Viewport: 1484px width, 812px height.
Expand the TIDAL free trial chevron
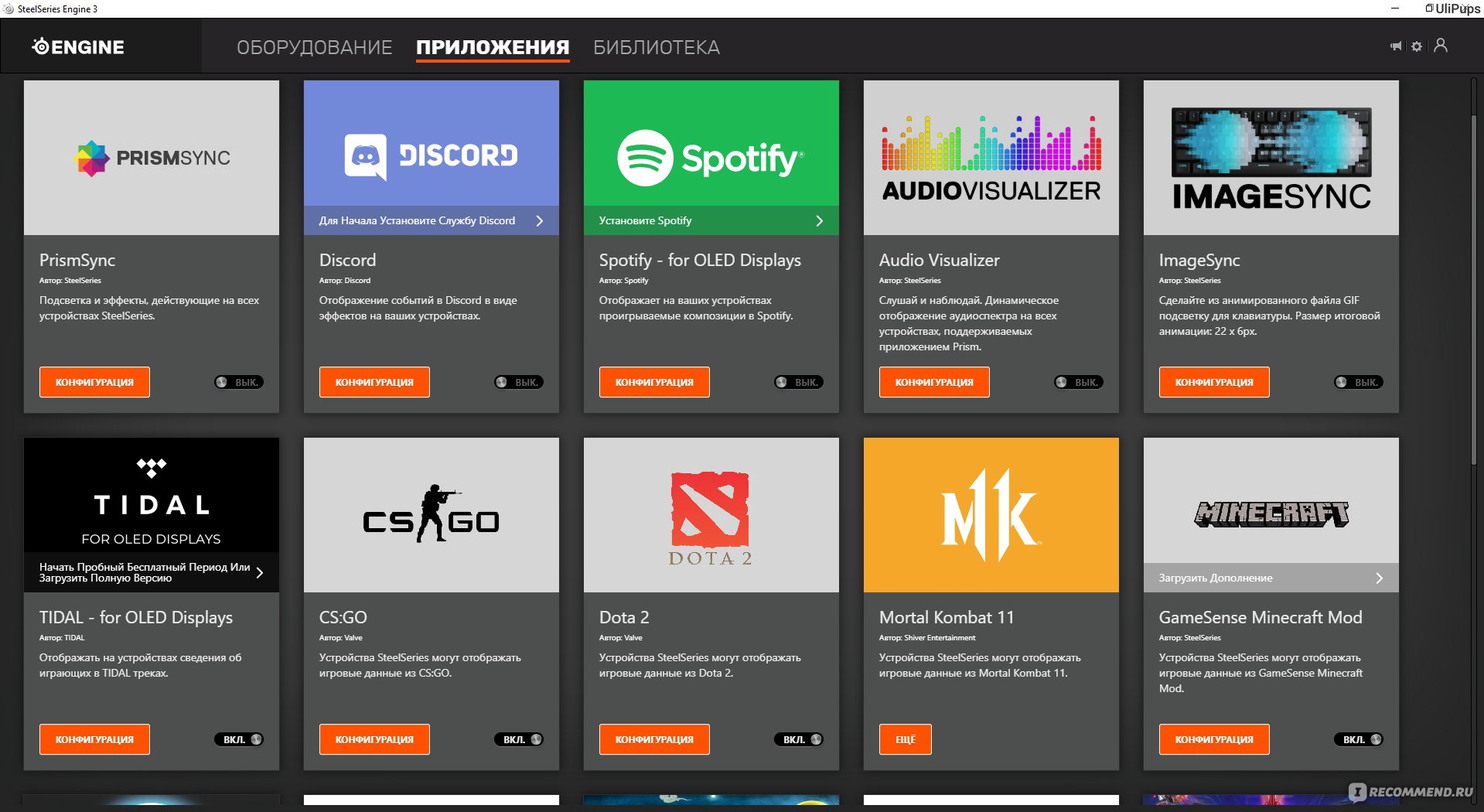pos(260,572)
